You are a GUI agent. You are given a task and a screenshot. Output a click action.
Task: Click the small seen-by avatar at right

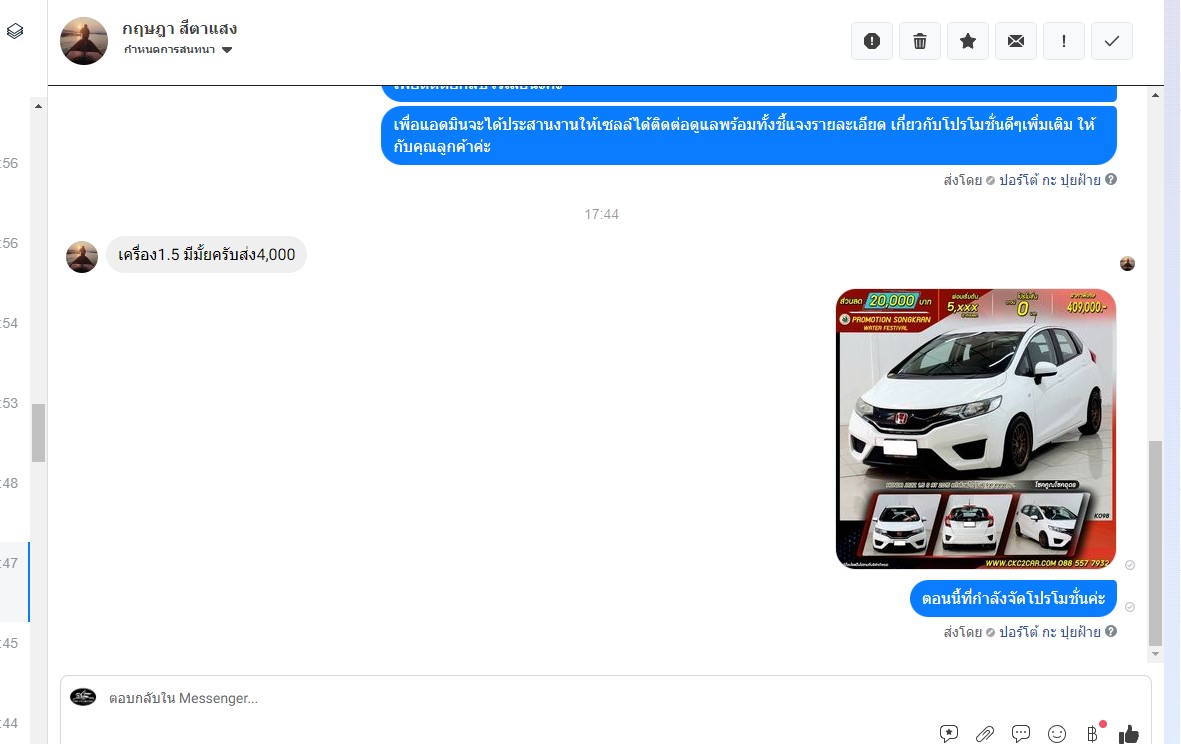pyautogui.click(x=1128, y=264)
